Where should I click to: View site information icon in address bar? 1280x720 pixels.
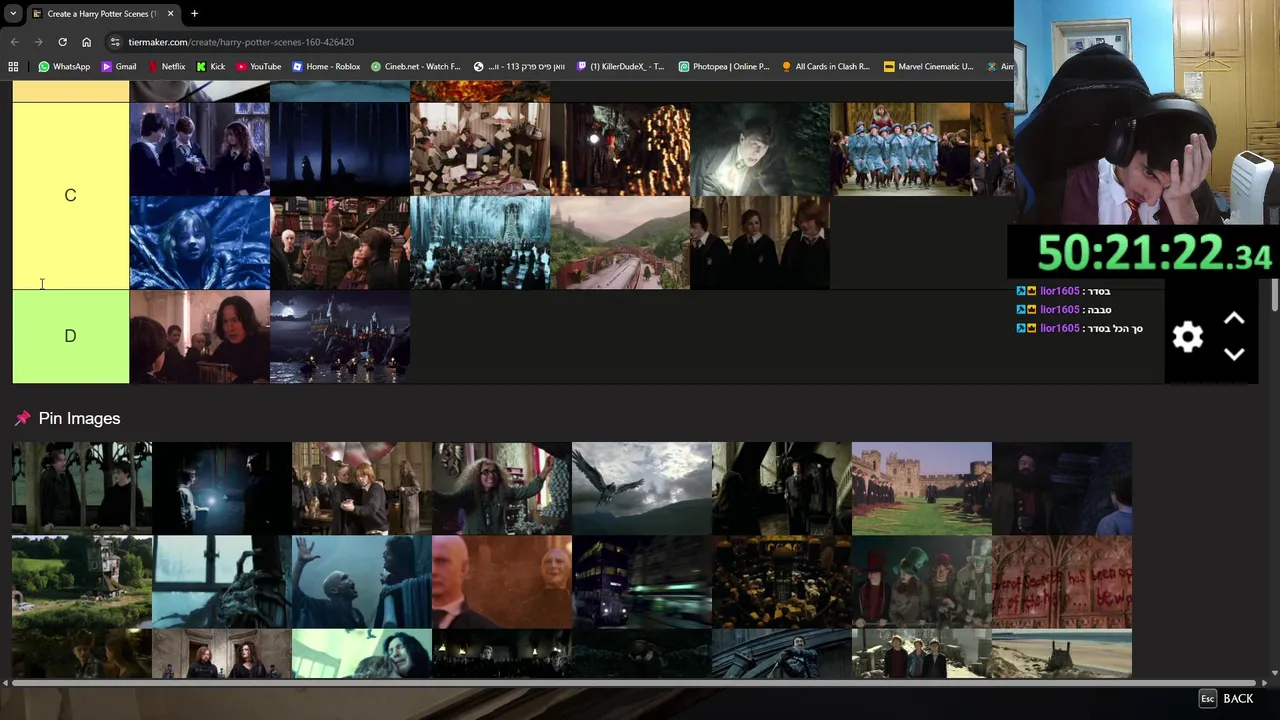coord(116,42)
